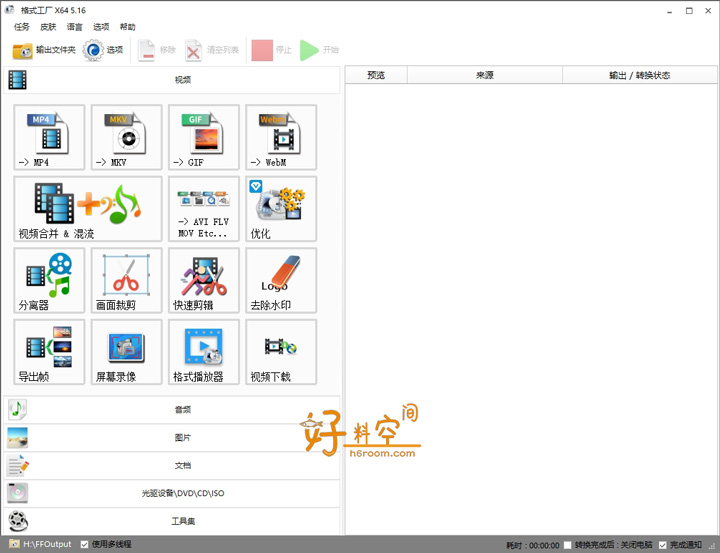Launch the 快速剪辑 quick clip tool
Viewport: 720px width, 553px height.
(203, 281)
